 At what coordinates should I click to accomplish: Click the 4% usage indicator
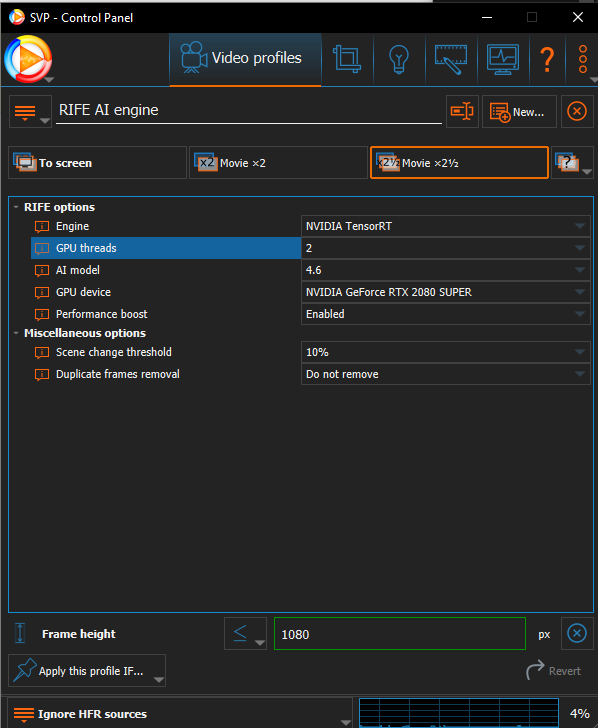pyautogui.click(x=579, y=713)
